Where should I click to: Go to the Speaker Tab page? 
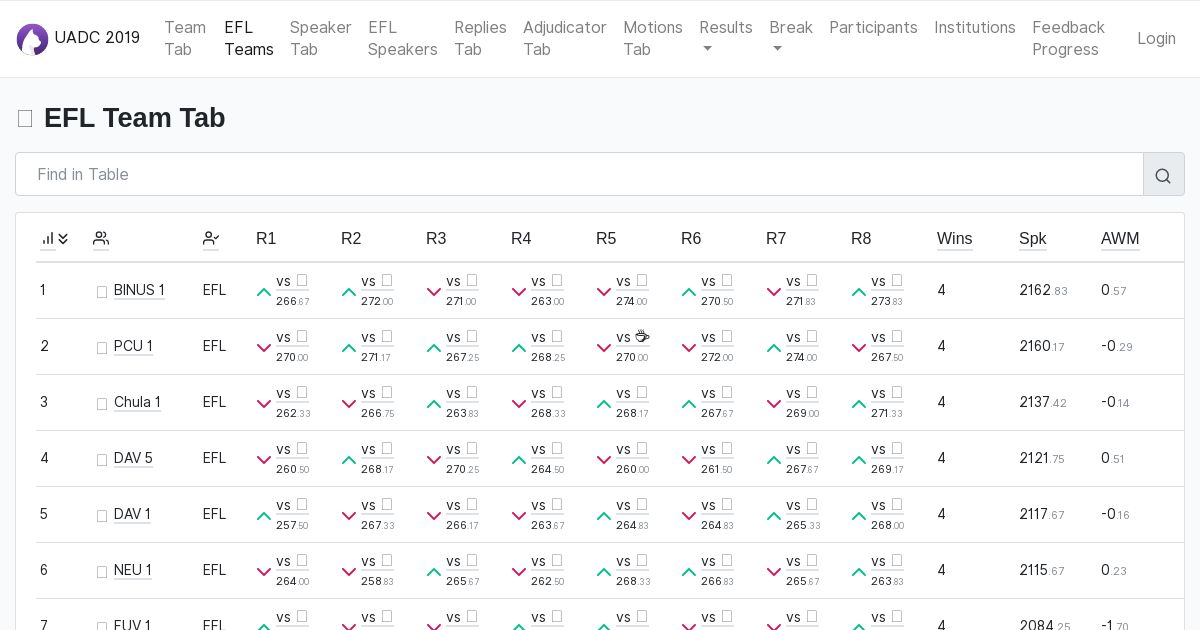click(x=320, y=38)
